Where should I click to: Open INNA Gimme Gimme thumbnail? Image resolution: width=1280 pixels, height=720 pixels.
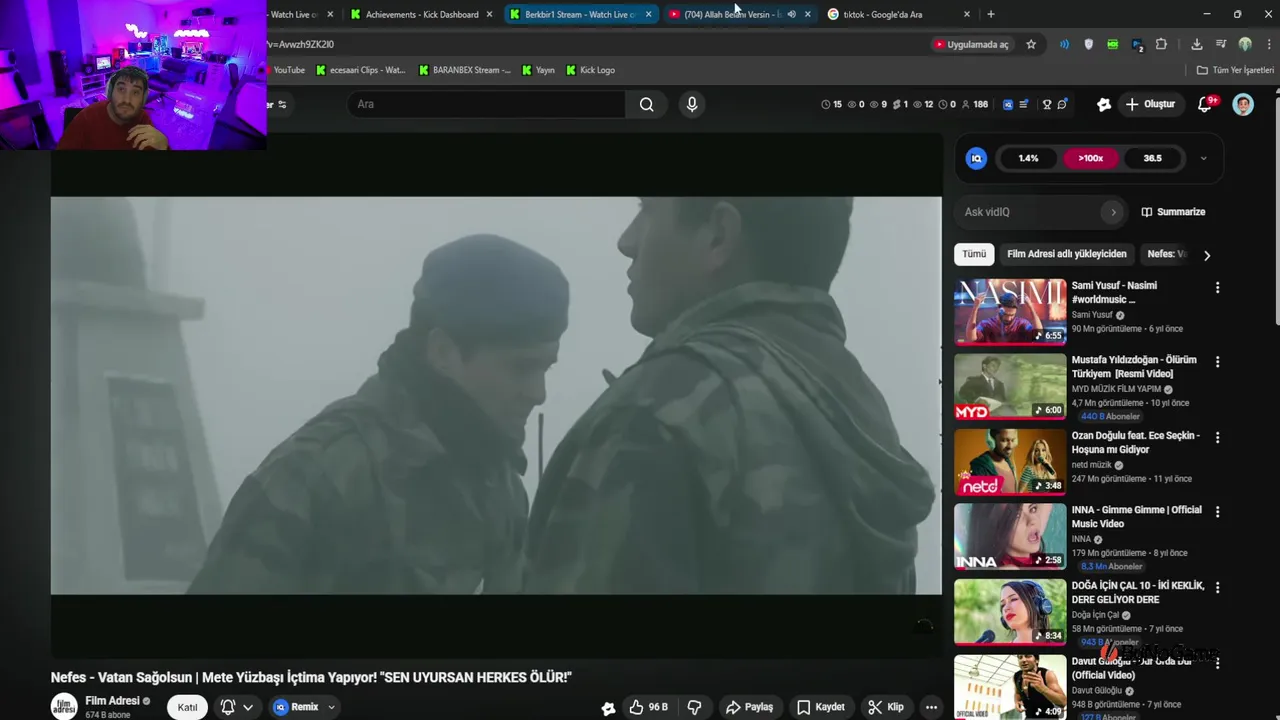coord(1010,536)
